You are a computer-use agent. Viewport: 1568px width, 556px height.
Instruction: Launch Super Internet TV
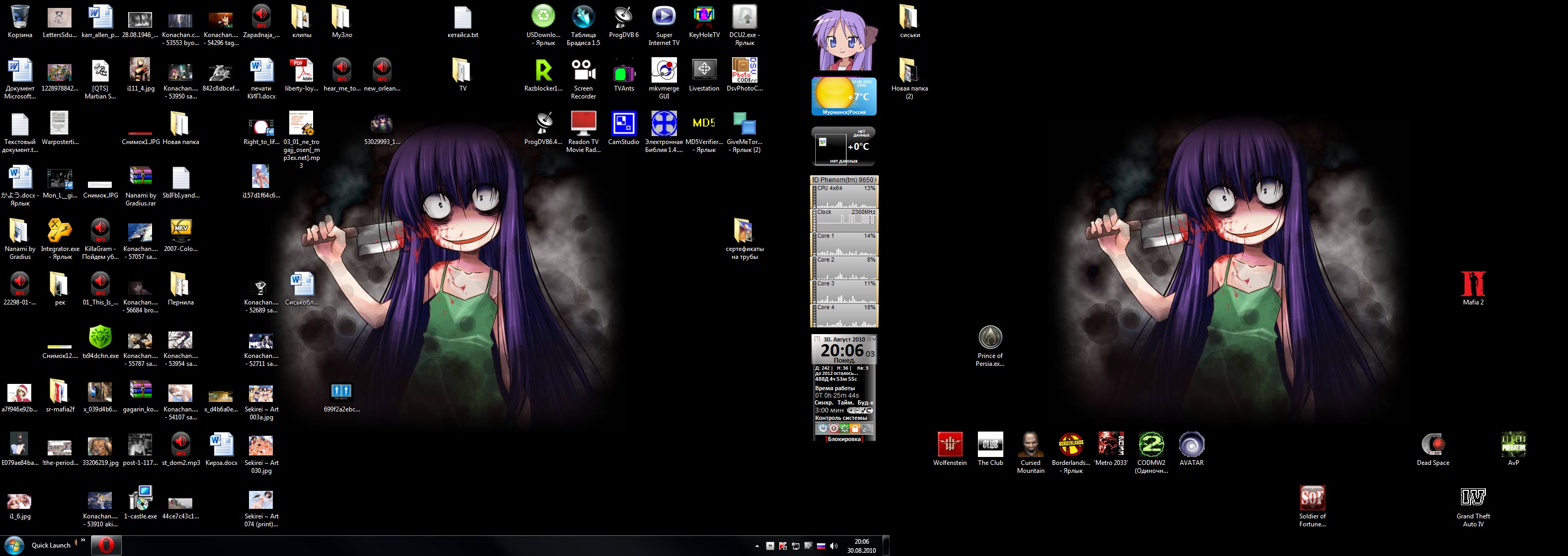663,25
